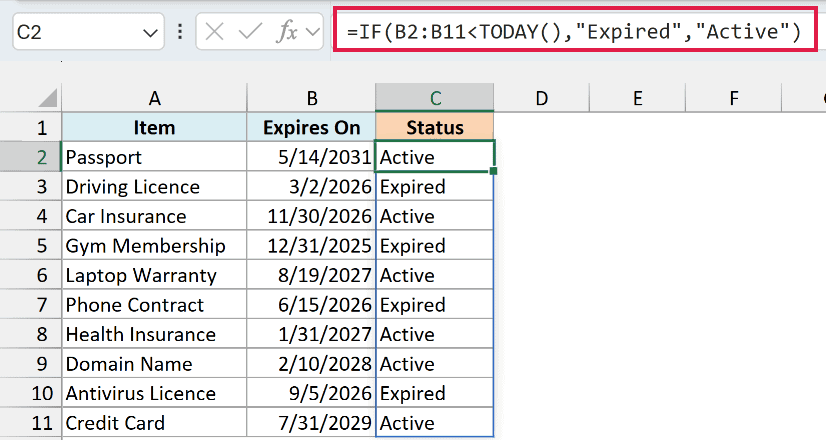
Task: Select row 1 header
Action: (x=31, y=128)
